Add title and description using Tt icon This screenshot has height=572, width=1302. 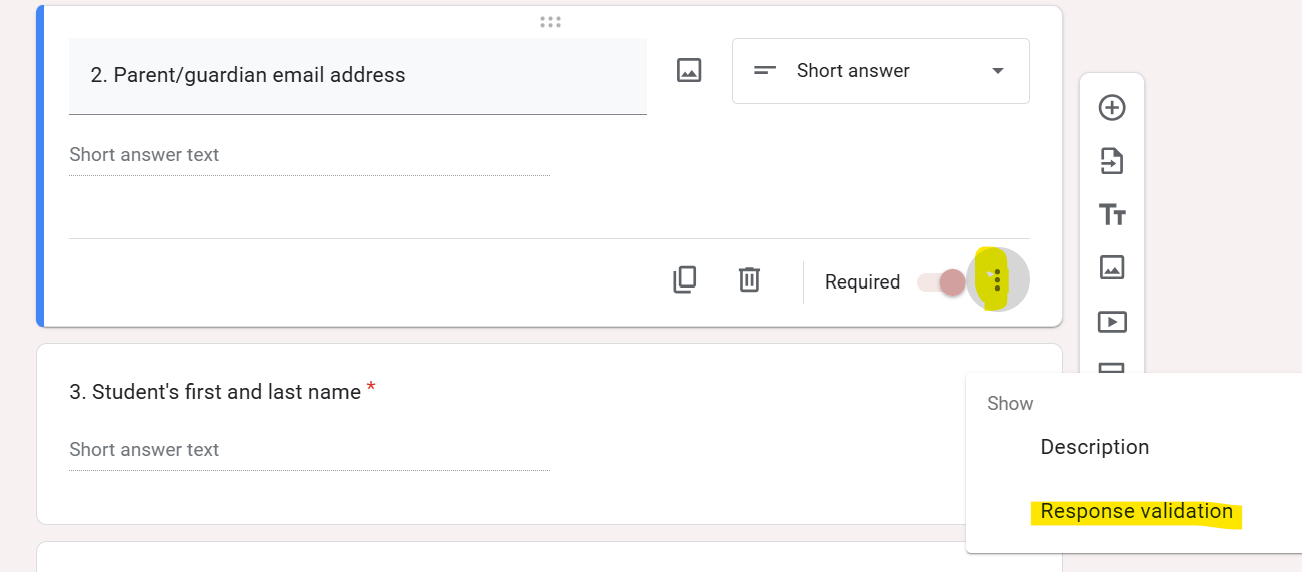[x=1112, y=214]
